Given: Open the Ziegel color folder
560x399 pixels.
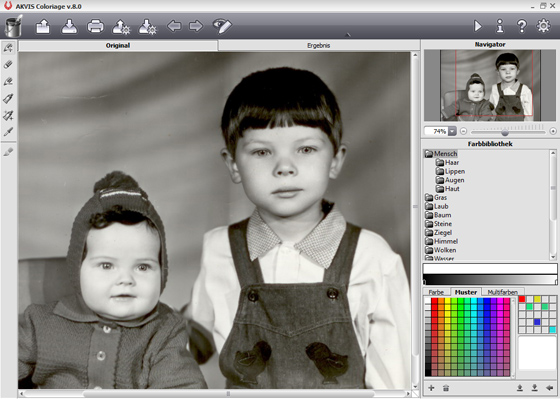Looking at the screenshot, I should (438, 233).
